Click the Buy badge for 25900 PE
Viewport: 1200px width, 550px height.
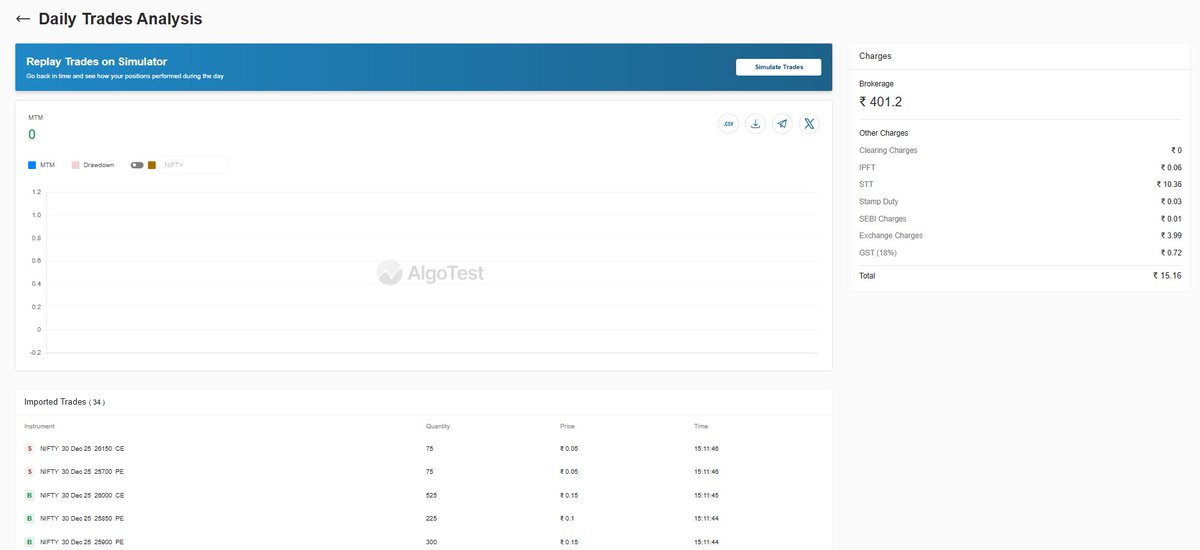(x=29, y=541)
